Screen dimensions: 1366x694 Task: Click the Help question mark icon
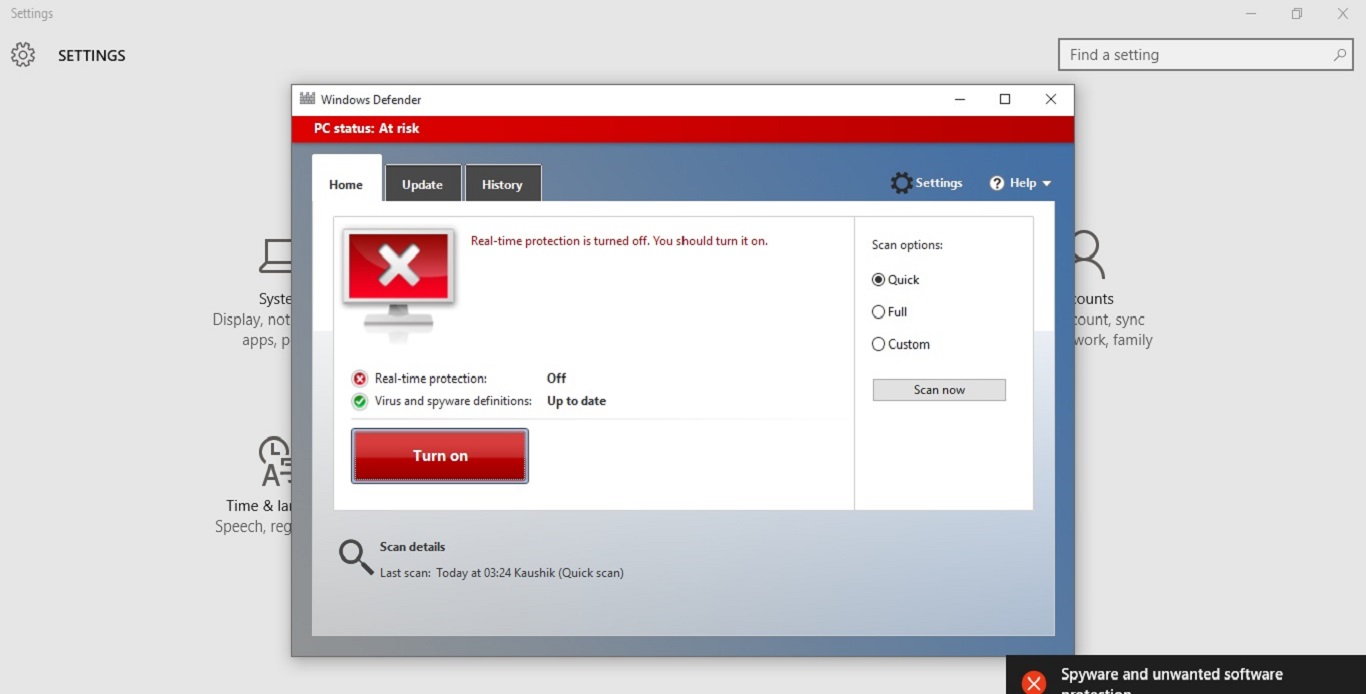[997, 183]
